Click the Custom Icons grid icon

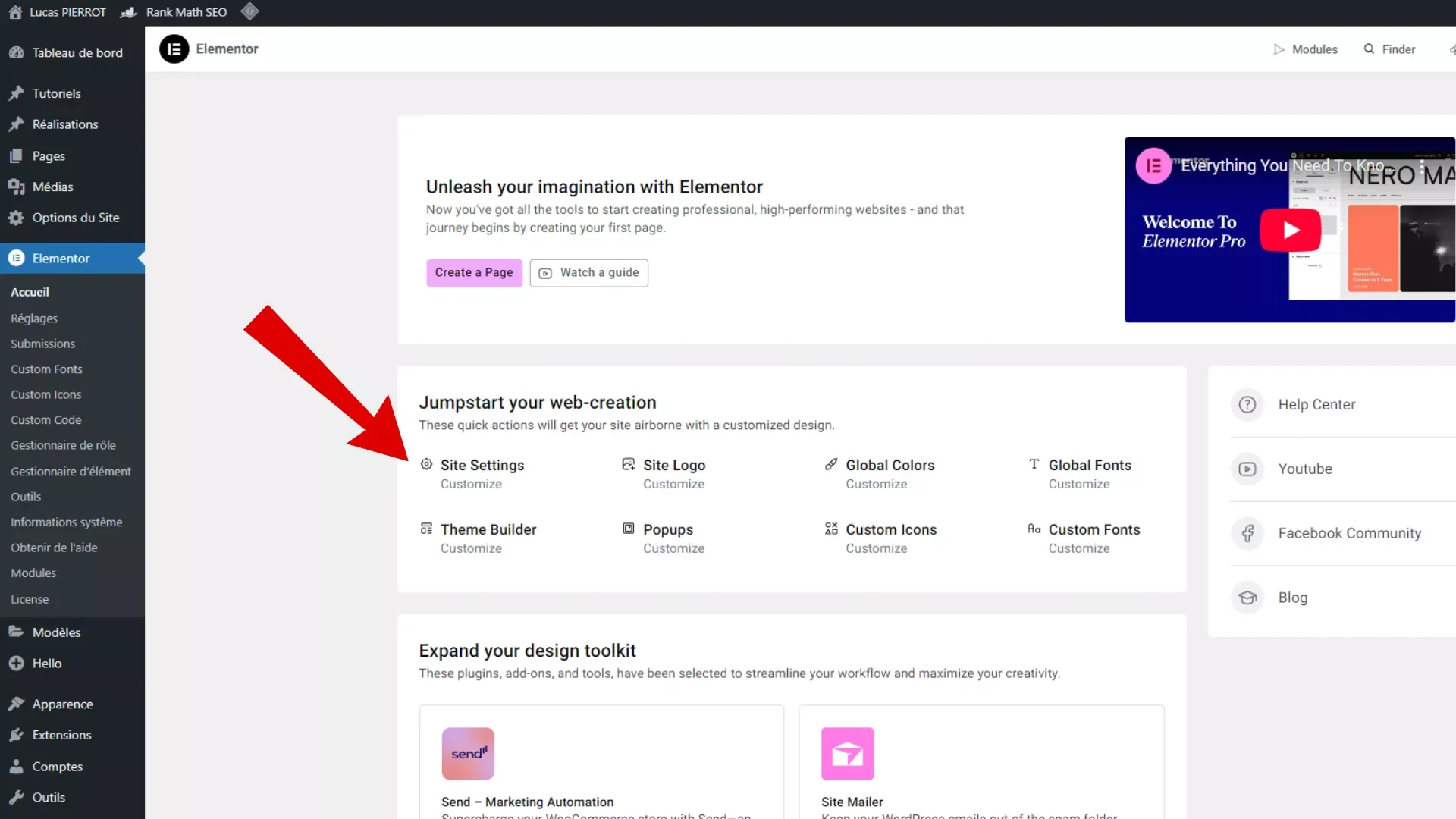[x=831, y=529]
